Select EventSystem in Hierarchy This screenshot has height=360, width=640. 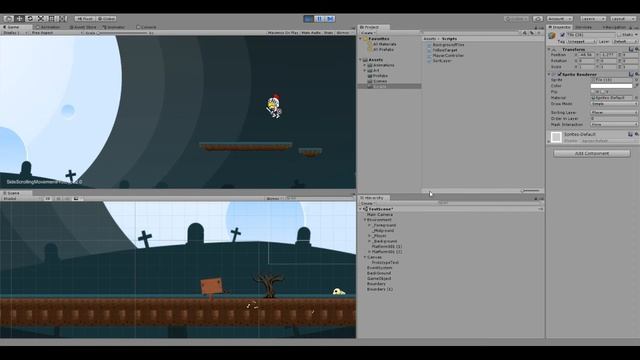tap(379, 268)
